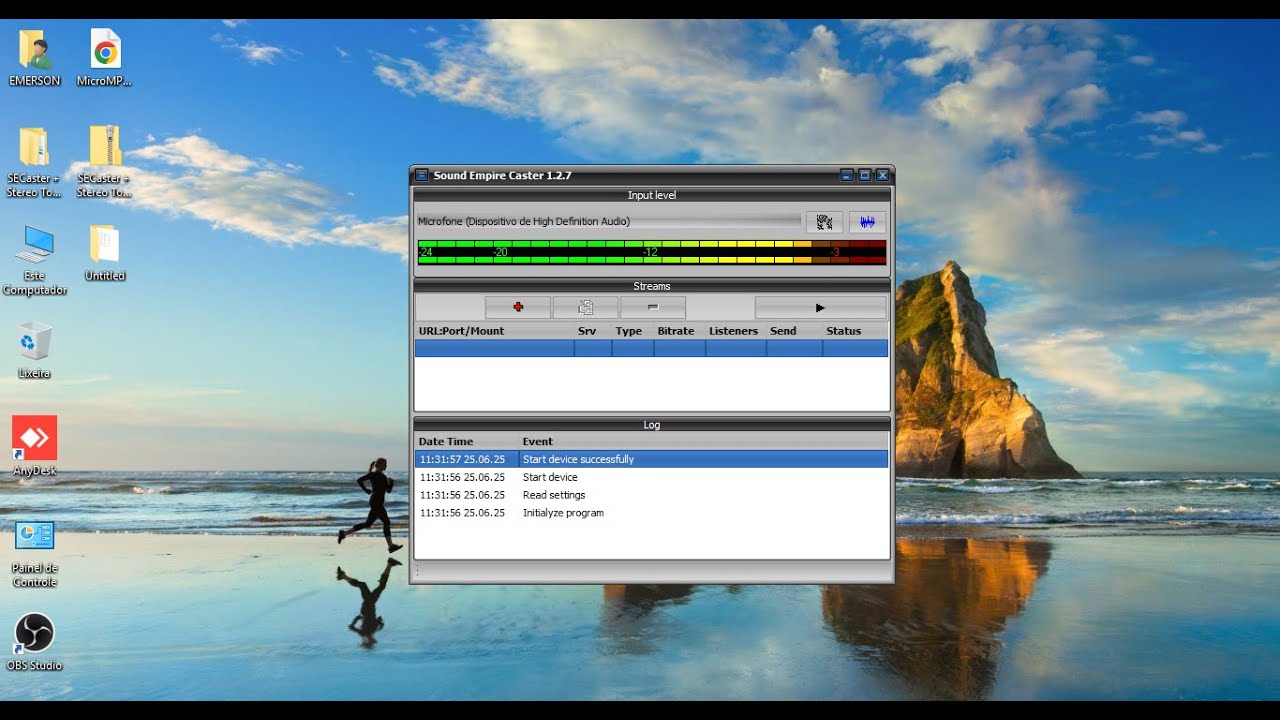Click the Microfone input device field

pos(608,221)
